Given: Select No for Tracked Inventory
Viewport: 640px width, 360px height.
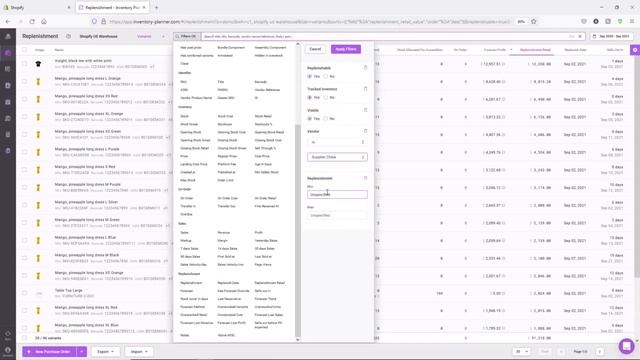Looking at the screenshot, I should (x=326, y=98).
